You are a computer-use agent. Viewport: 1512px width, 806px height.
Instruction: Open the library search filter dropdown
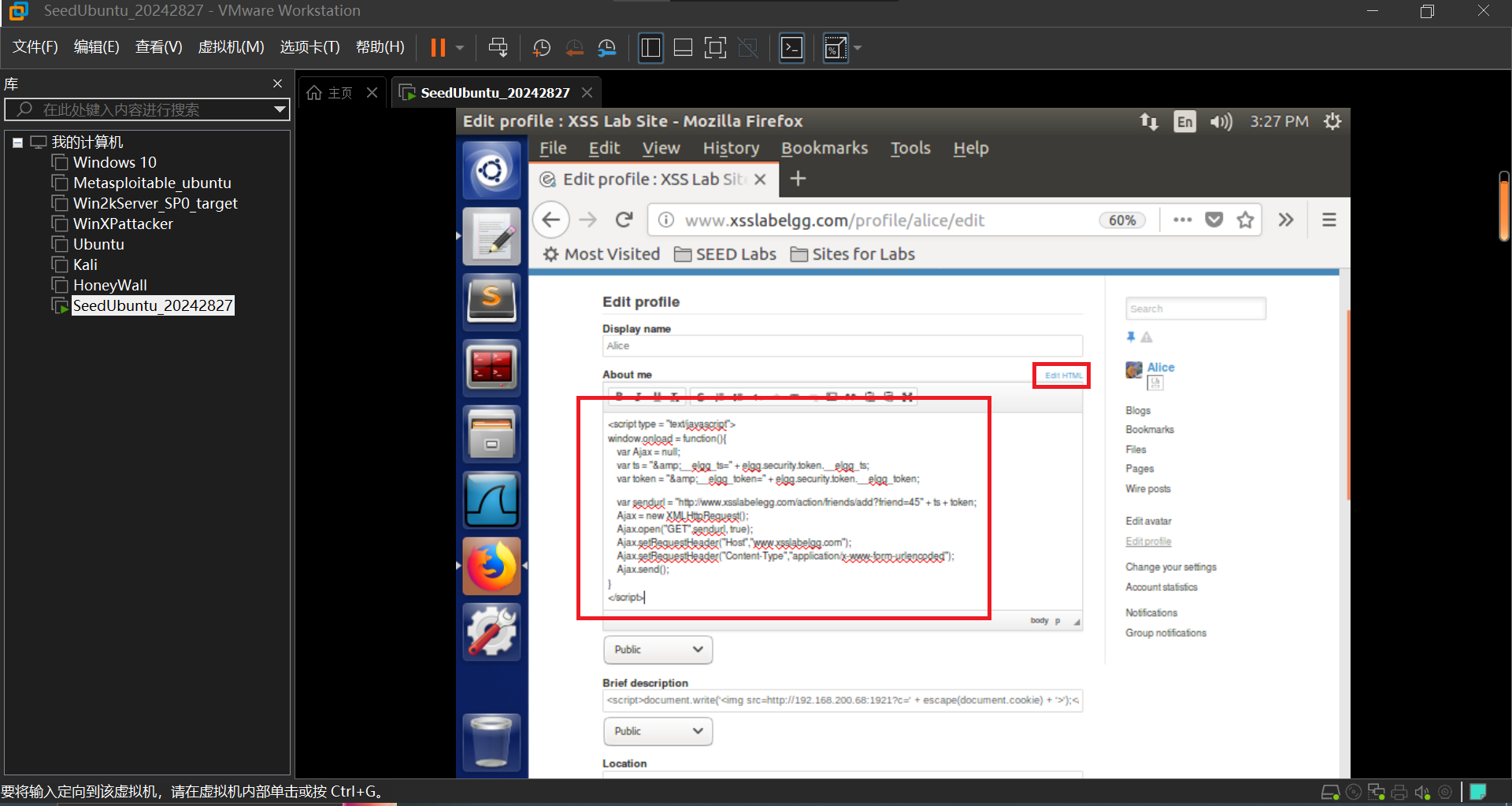[x=280, y=109]
